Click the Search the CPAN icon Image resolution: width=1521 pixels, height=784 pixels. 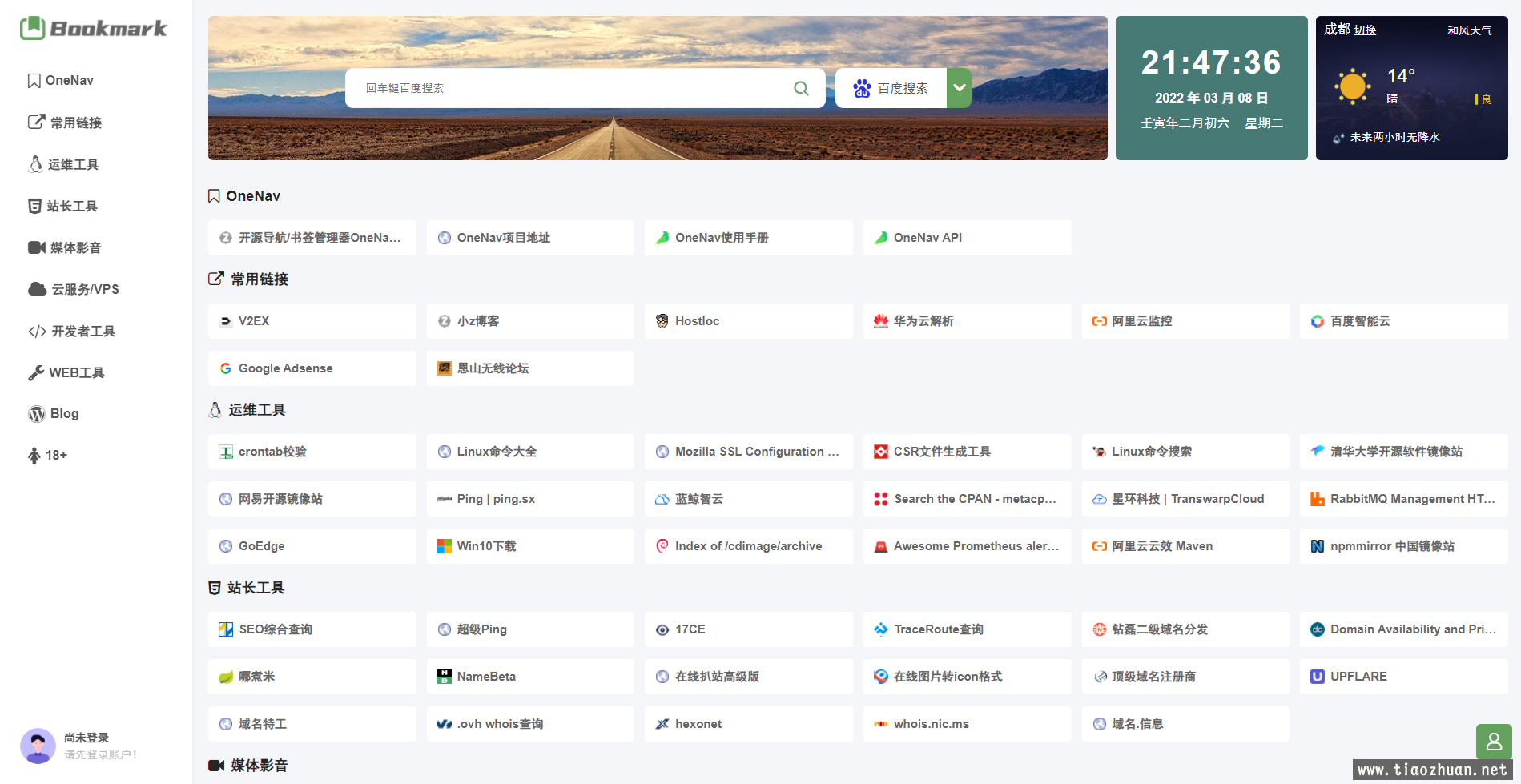[881, 499]
